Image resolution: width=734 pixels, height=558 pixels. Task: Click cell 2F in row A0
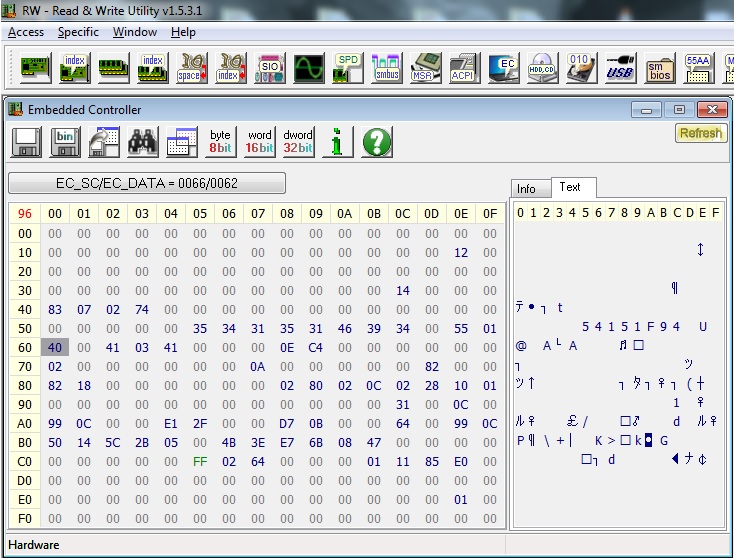(200, 424)
